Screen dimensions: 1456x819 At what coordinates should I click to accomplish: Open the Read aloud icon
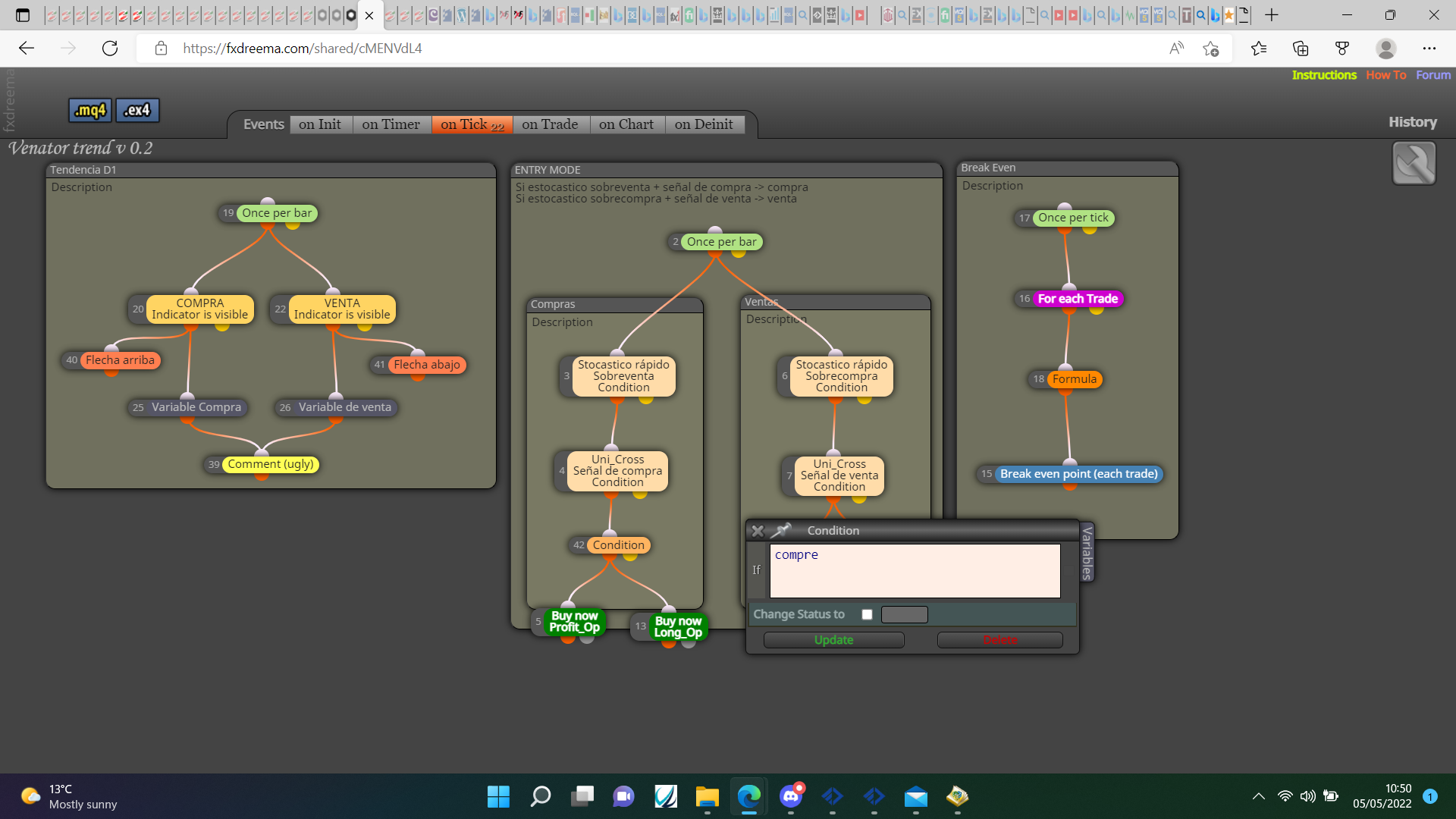tap(1176, 49)
